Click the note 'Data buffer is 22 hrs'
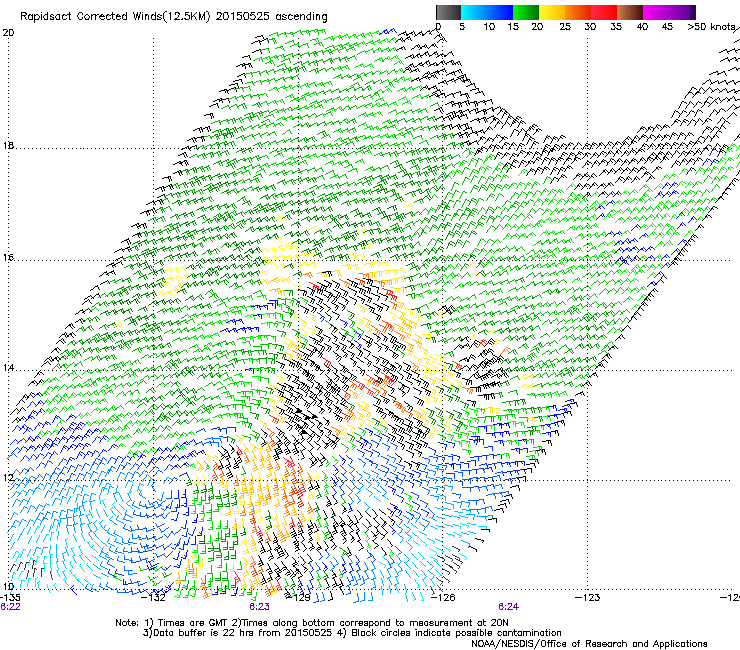 pyautogui.click(x=205, y=633)
